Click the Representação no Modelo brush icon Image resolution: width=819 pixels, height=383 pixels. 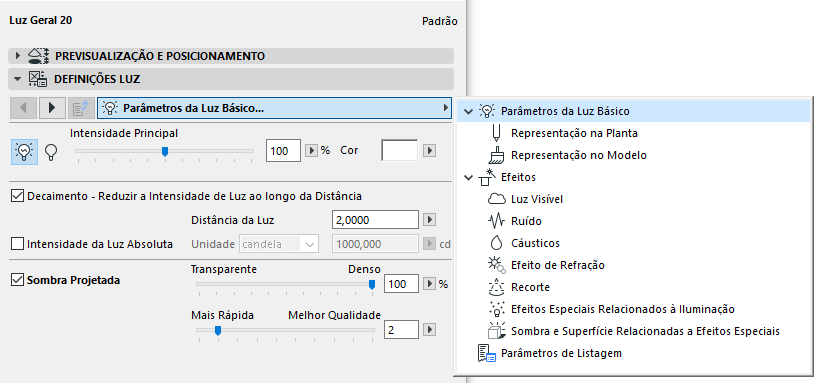[x=496, y=155]
